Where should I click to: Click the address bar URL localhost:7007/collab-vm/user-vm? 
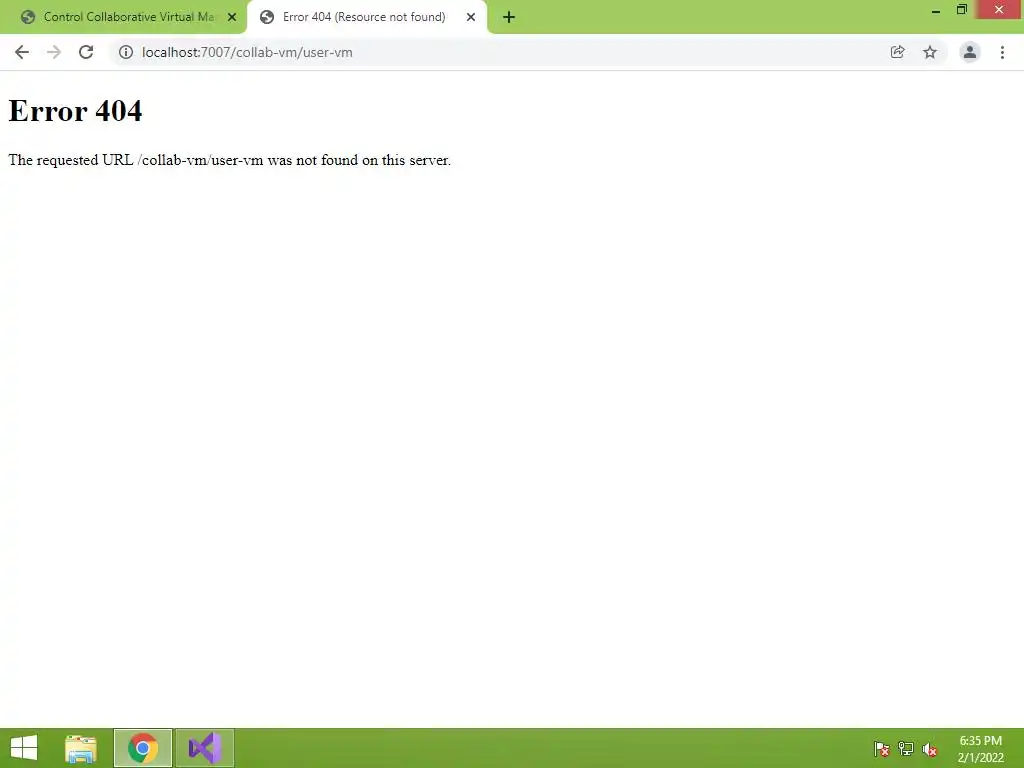pos(247,52)
